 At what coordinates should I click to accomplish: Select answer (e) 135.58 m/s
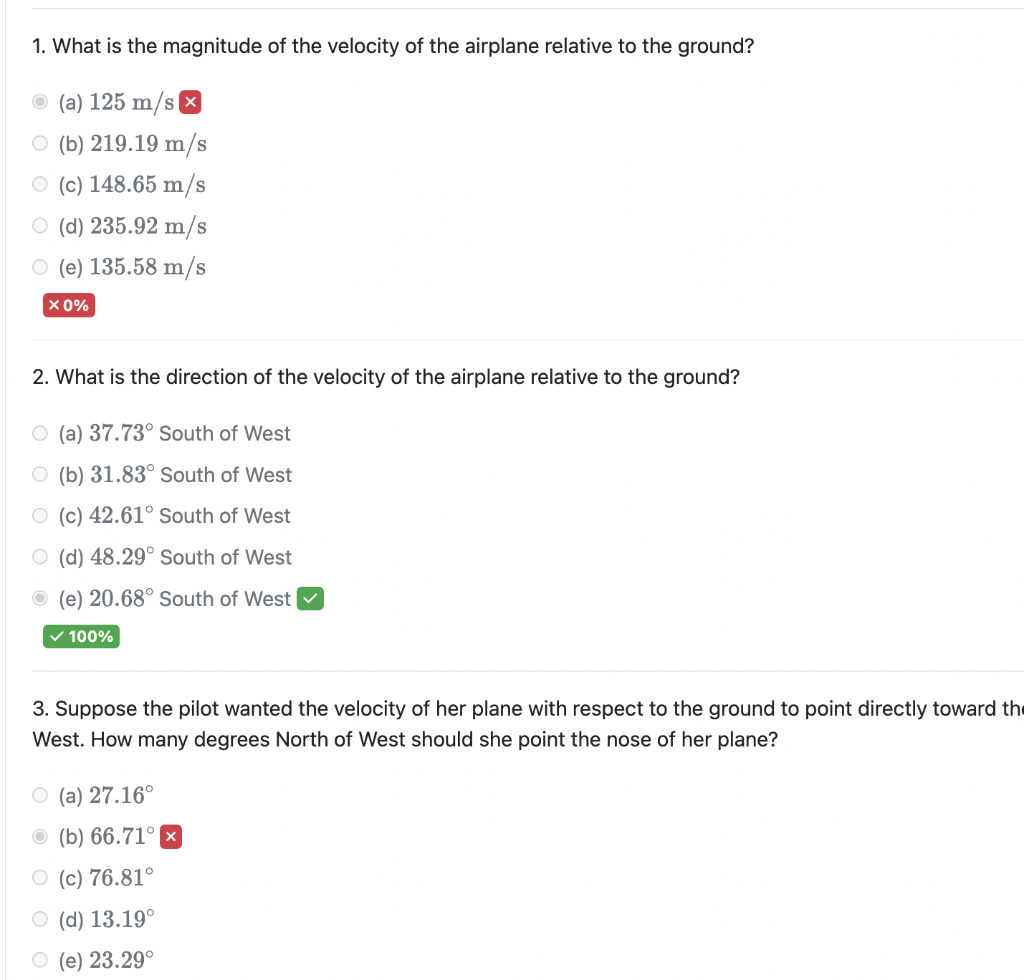[40, 266]
